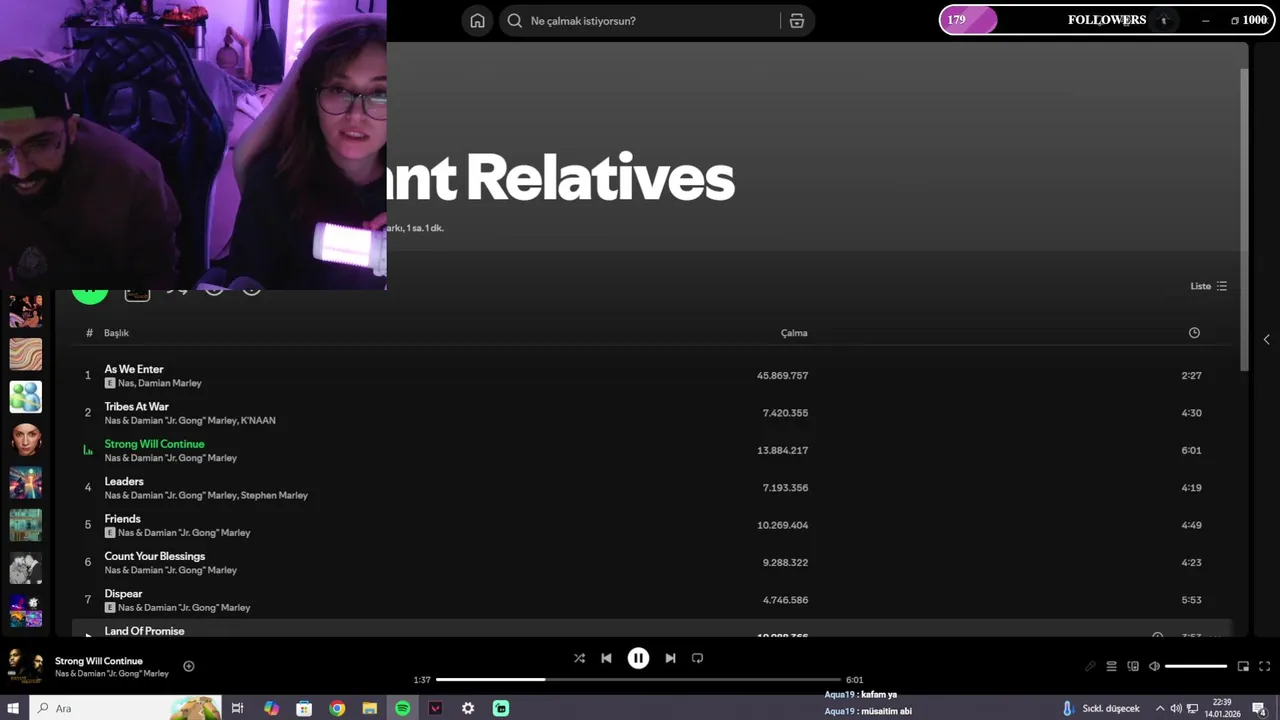Toggle repeat mode
The height and width of the screenshot is (720, 1280).
pyautogui.click(x=698, y=658)
